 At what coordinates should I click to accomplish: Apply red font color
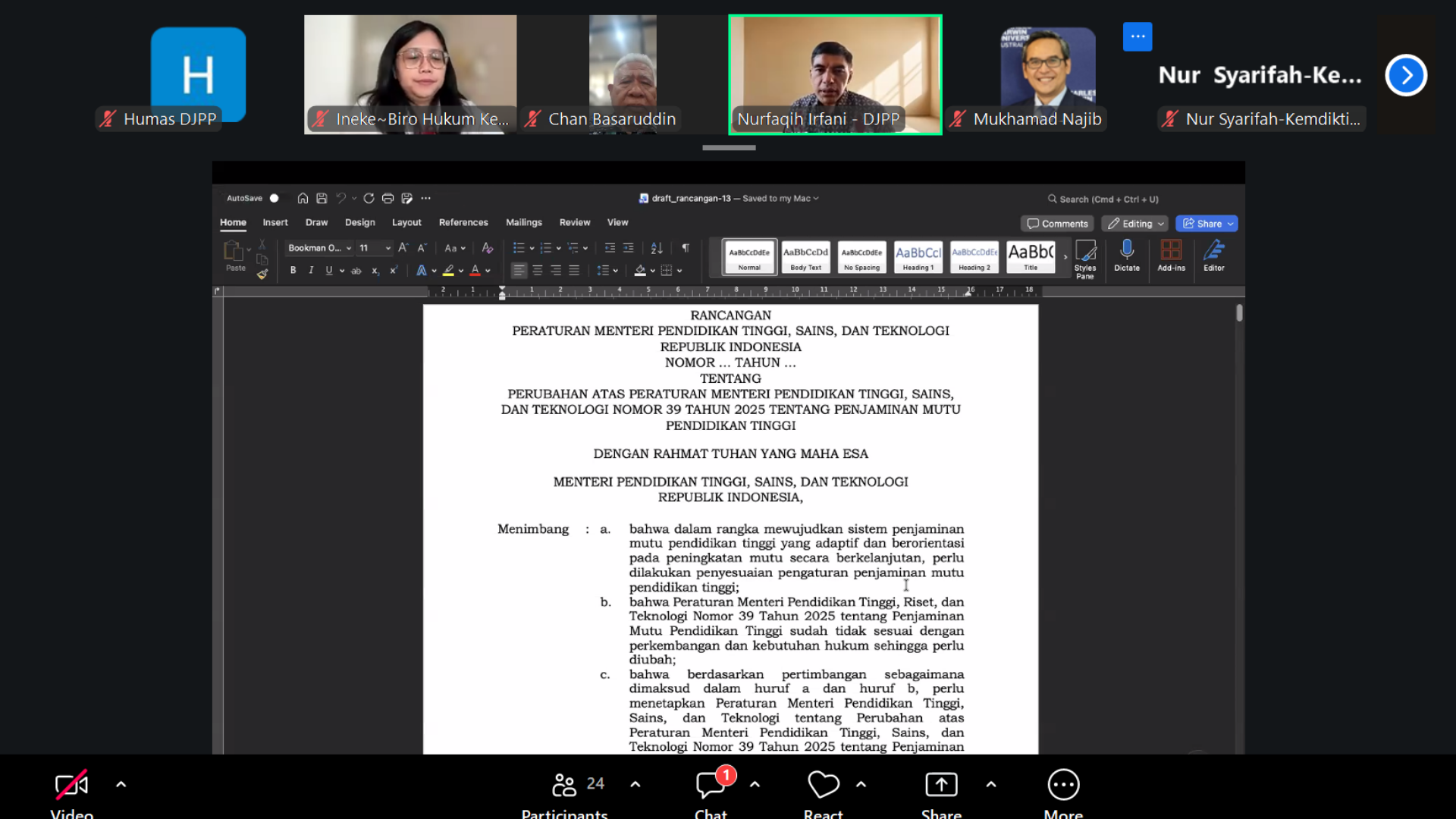tap(475, 271)
